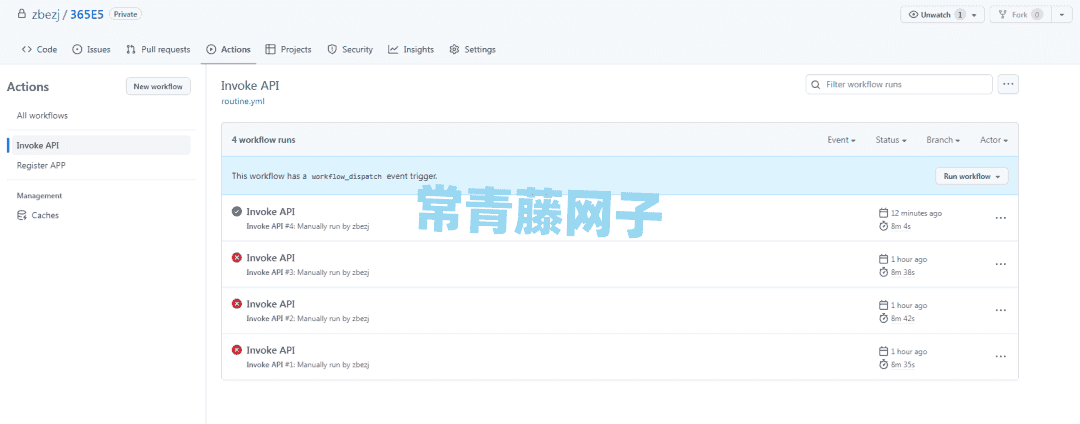Click failed status icon of run #2

click(x=237, y=304)
